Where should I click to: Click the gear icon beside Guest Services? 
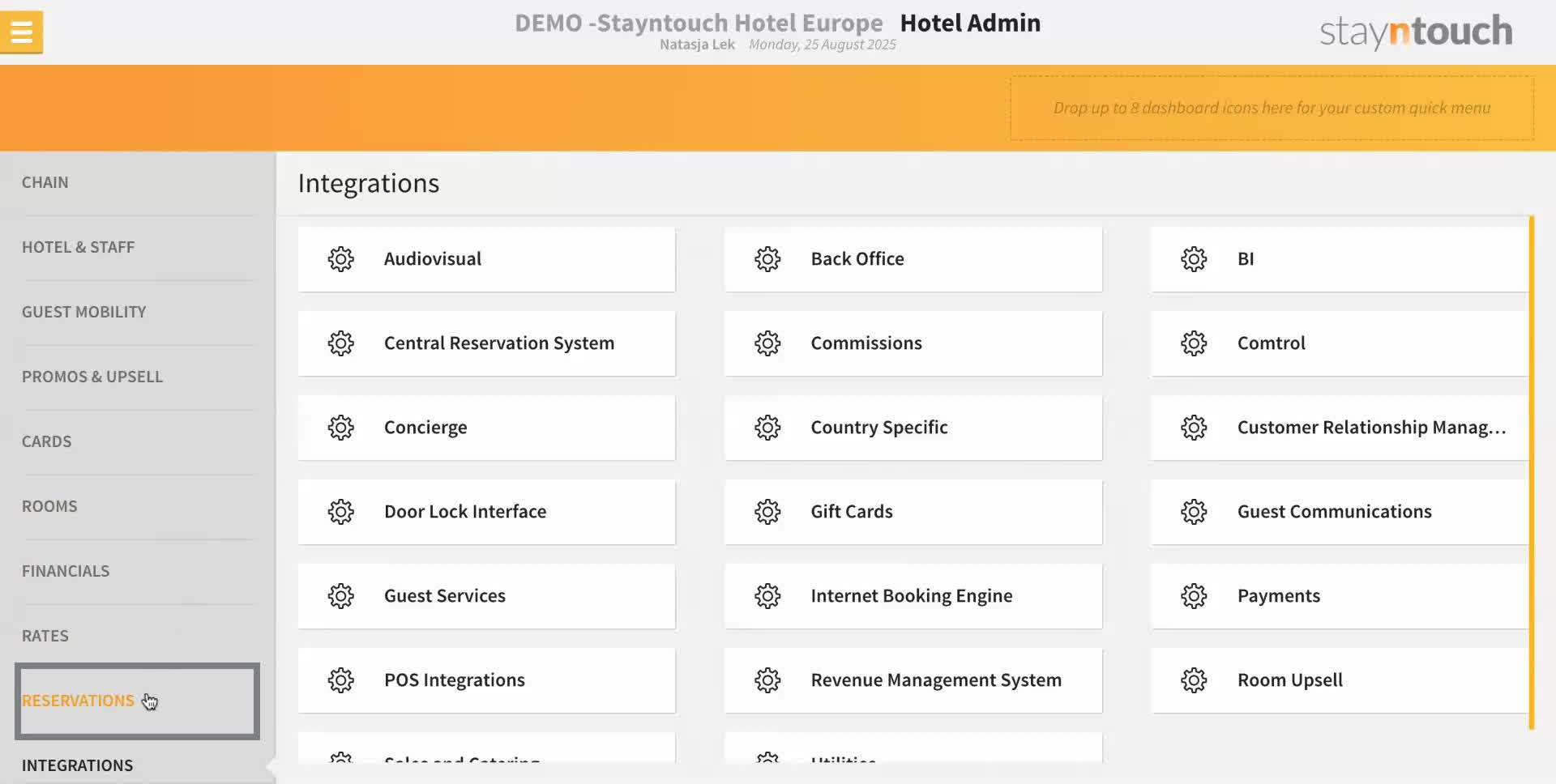[340, 596]
